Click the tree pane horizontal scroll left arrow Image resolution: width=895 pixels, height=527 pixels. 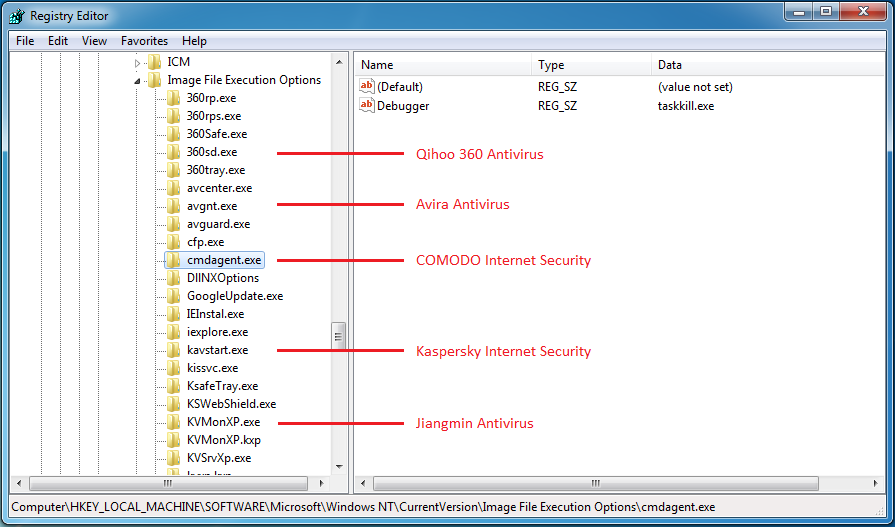19,484
